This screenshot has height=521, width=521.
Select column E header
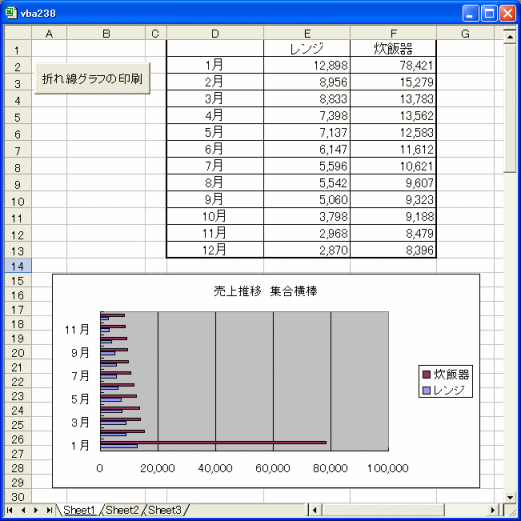coord(307,34)
